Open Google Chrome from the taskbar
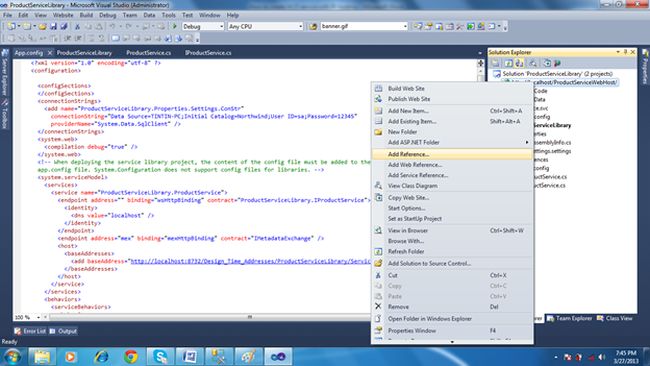650x366 pixels. tap(131, 356)
